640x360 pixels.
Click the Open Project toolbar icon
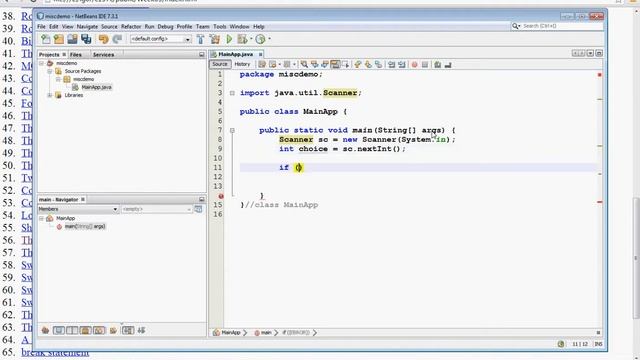click(x=72, y=39)
